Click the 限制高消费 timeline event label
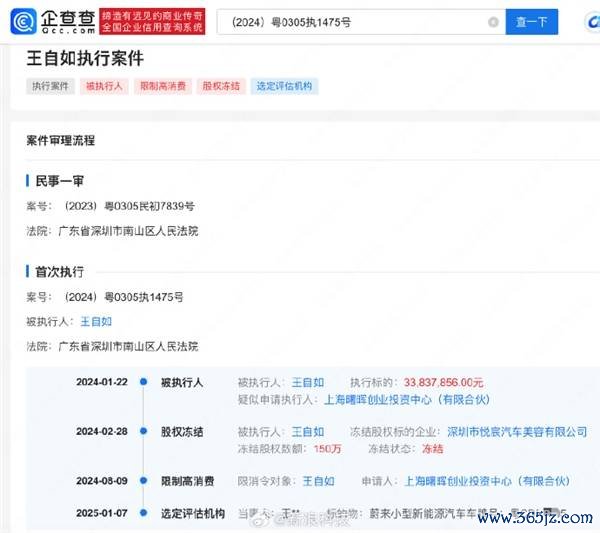 pyautogui.click(x=187, y=481)
